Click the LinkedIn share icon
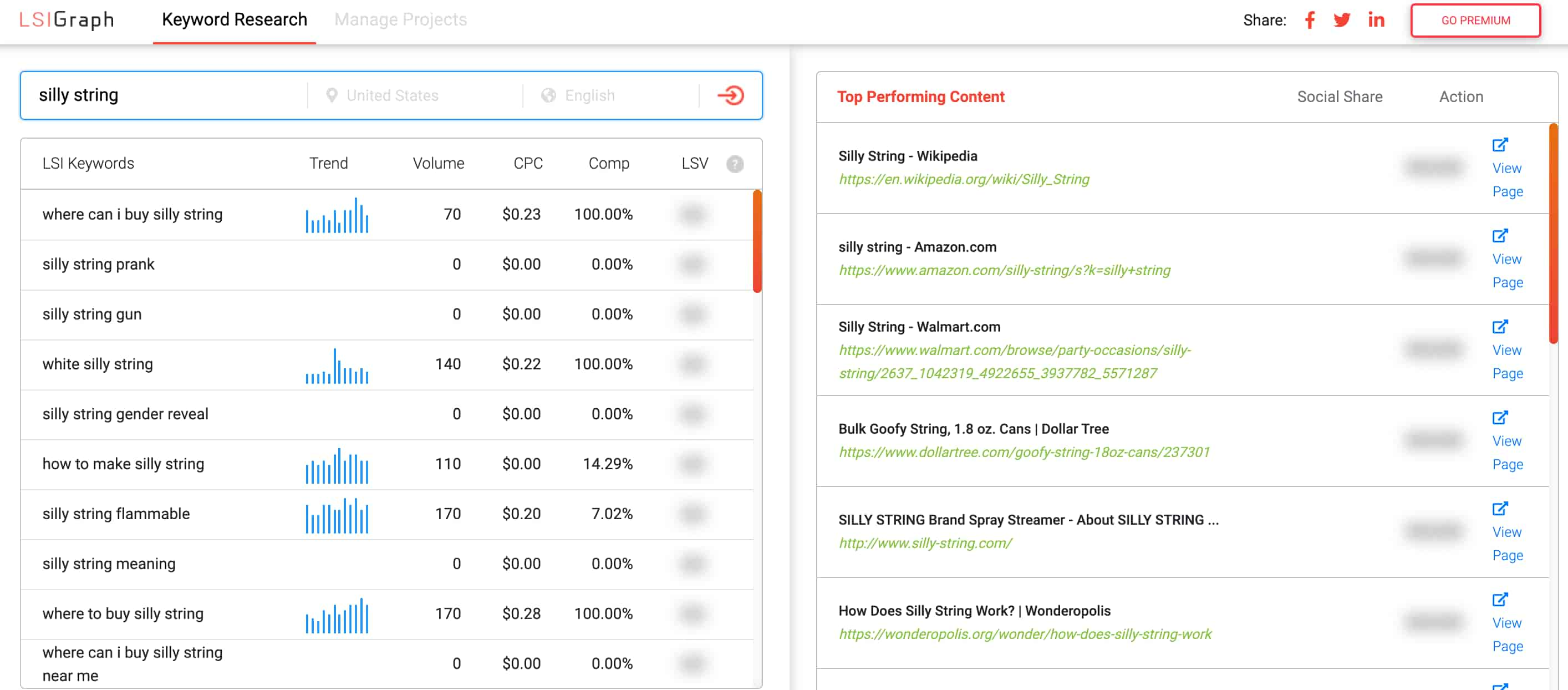 [1378, 18]
